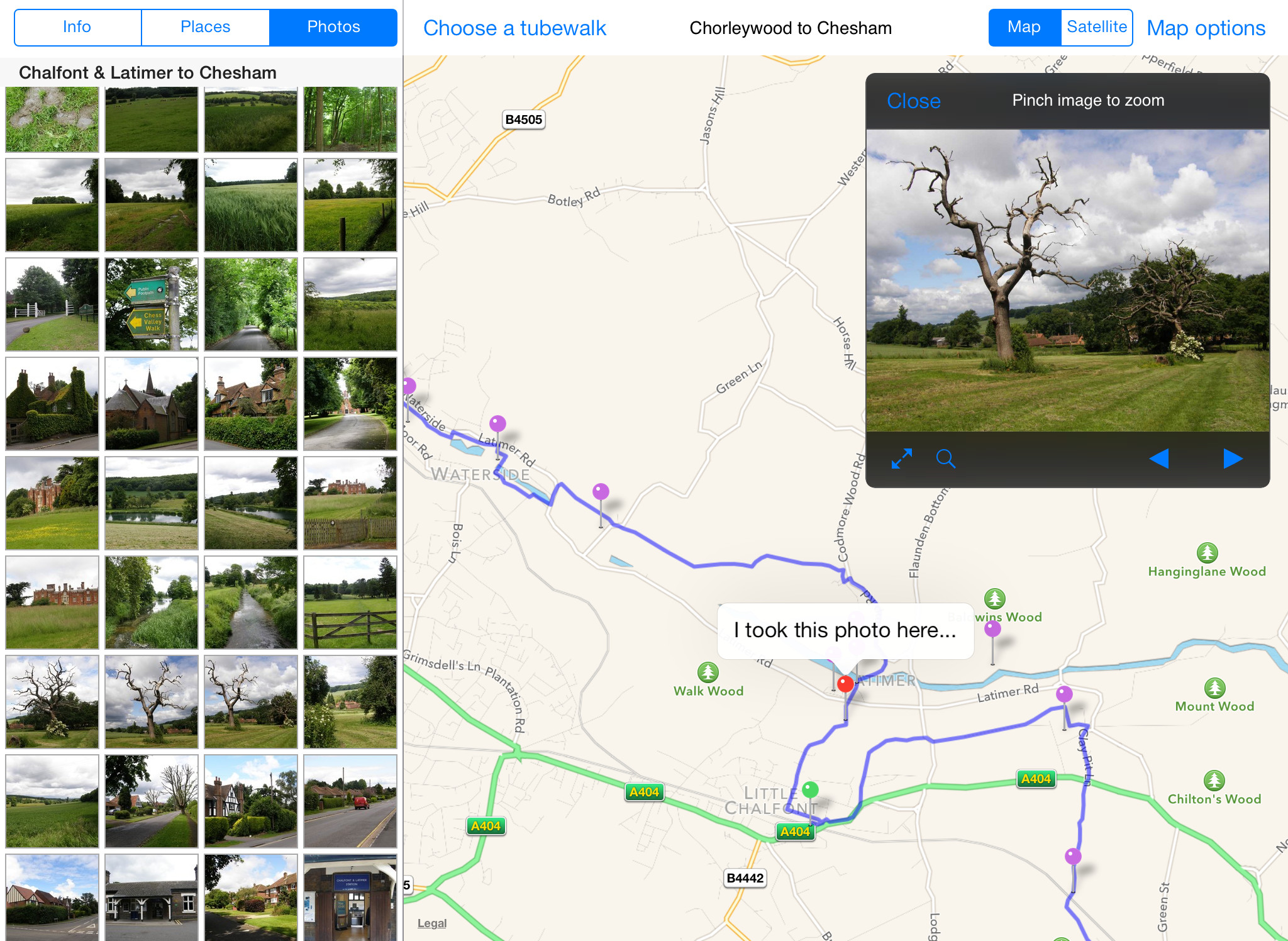Open the Legal link on map
The height and width of the screenshot is (941, 1288).
pyautogui.click(x=432, y=923)
